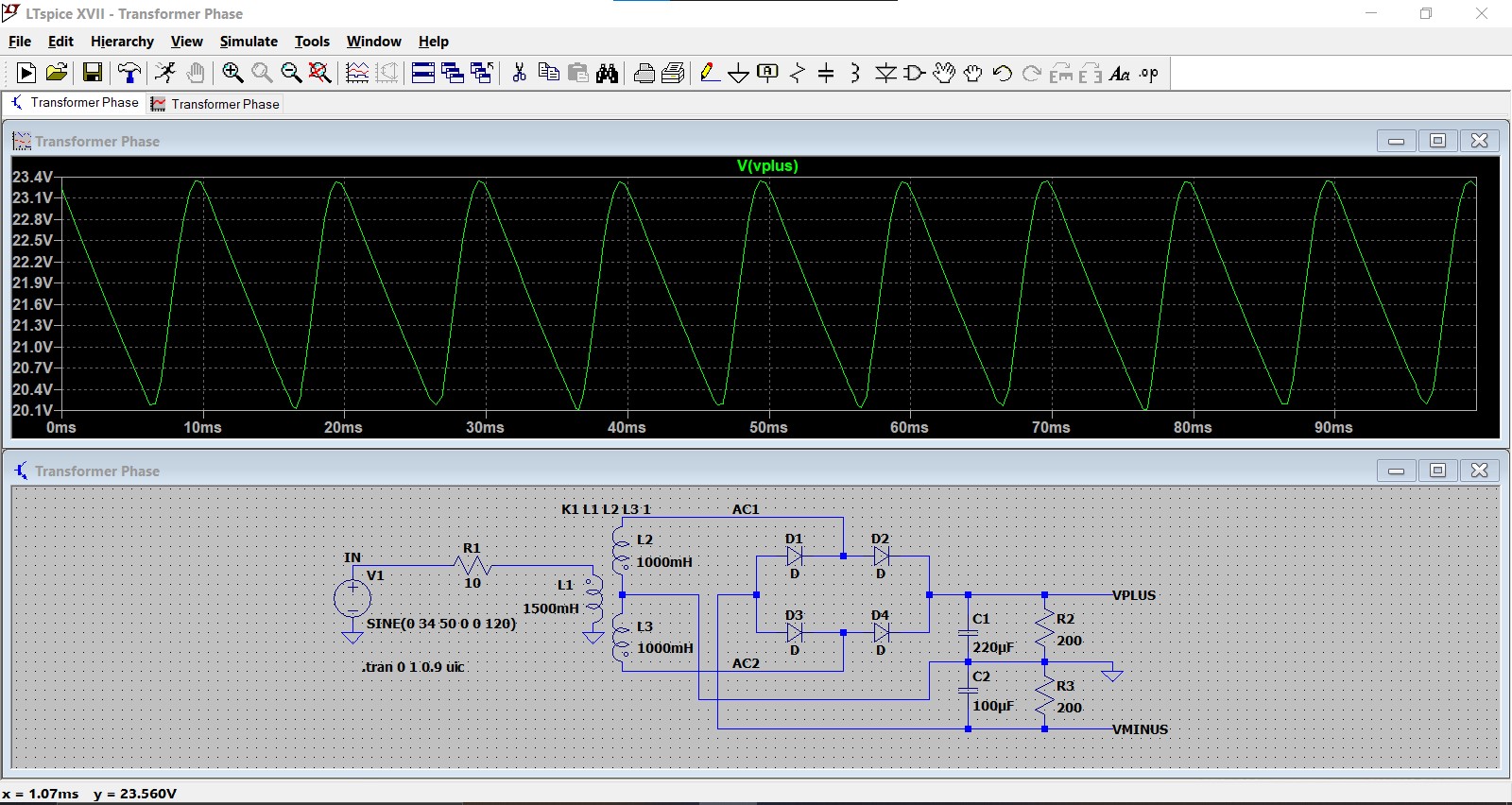Click the Pick Visible Traces icon

click(x=357, y=73)
